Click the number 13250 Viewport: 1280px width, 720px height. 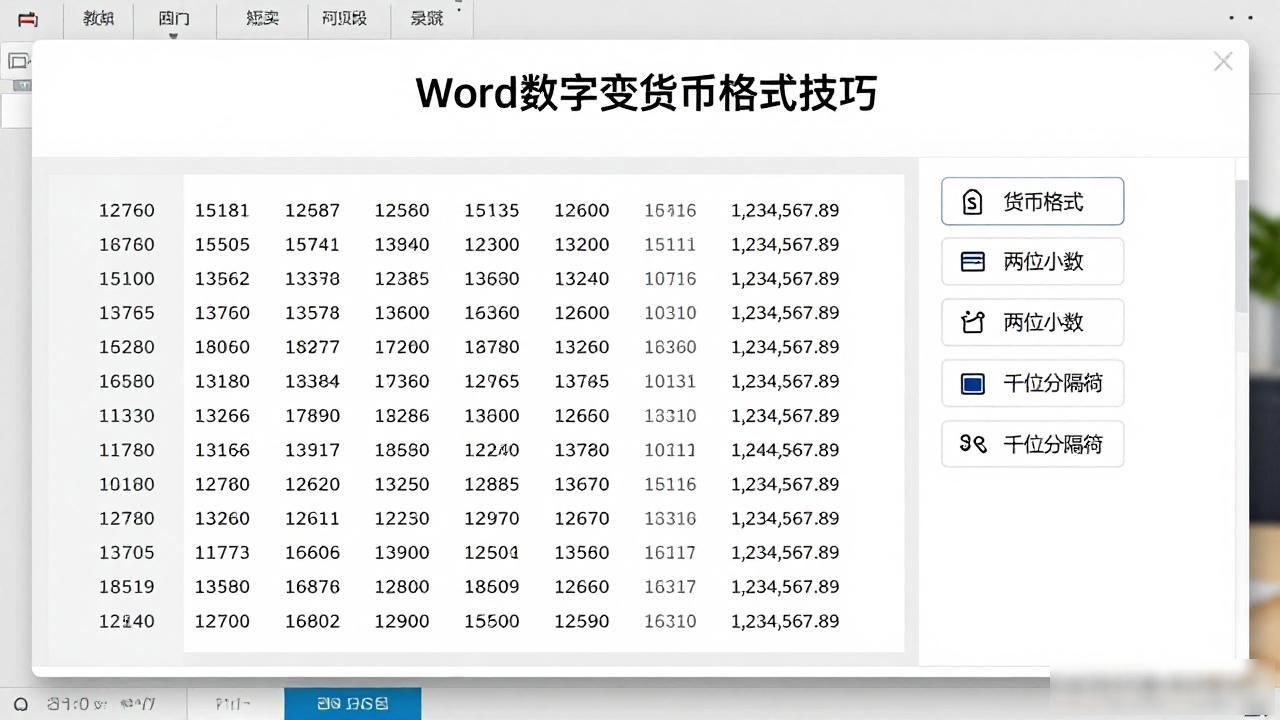[x=402, y=484]
